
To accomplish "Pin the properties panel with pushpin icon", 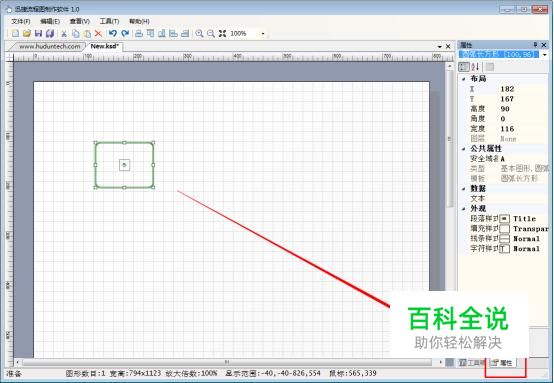I will tap(535, 45).
